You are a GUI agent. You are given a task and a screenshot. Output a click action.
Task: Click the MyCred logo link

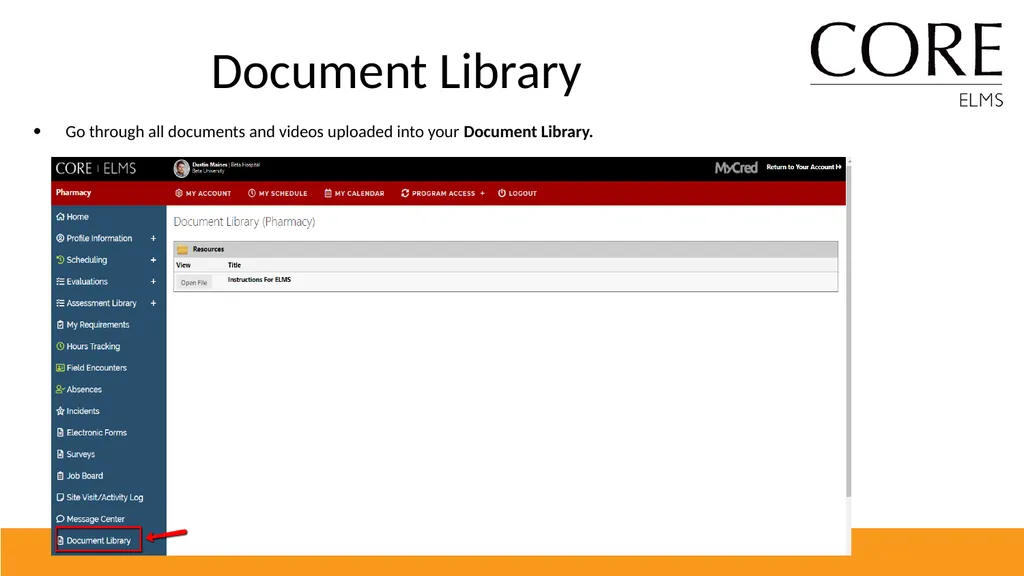(x=736, y=168)
